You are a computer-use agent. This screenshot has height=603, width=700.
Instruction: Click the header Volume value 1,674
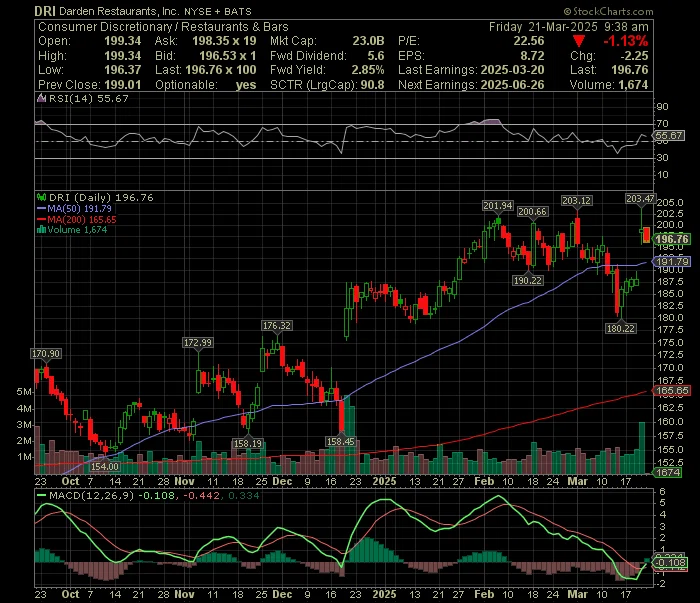tap(631, 85)
